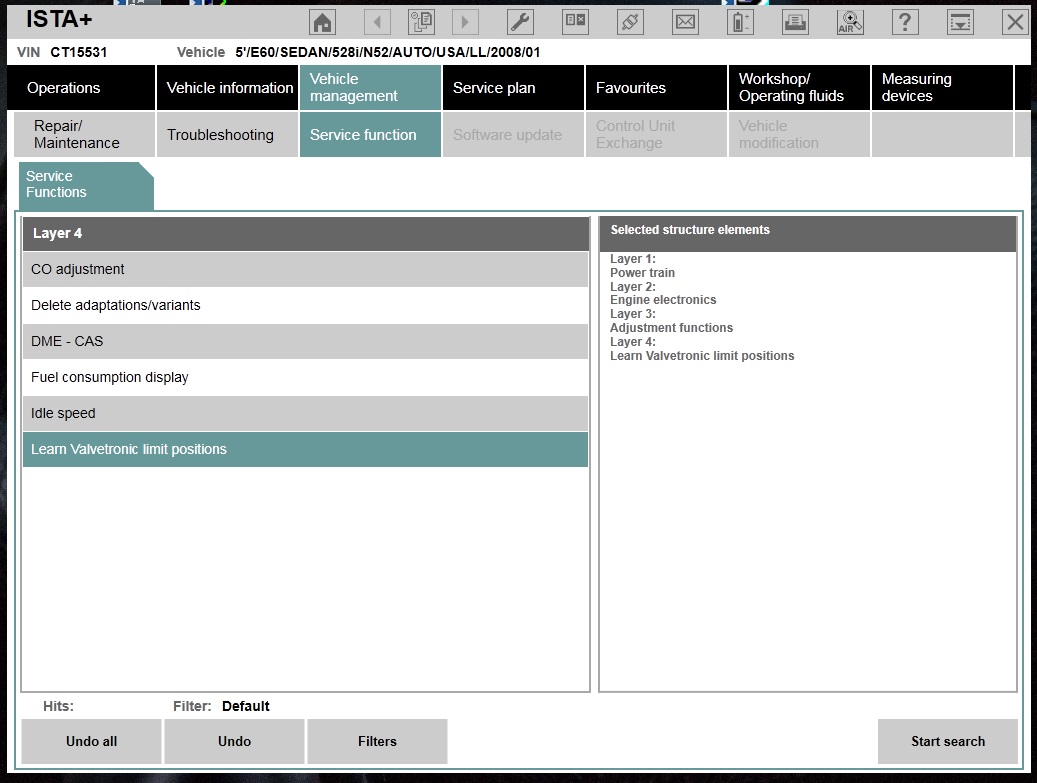
Task: Click the VIN value CT15531
Action: 79,52
